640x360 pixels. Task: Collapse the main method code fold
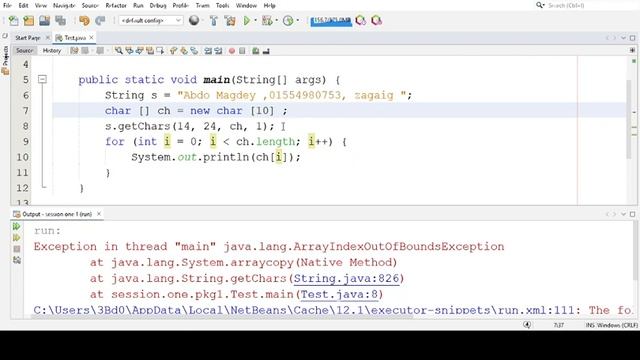42,79
